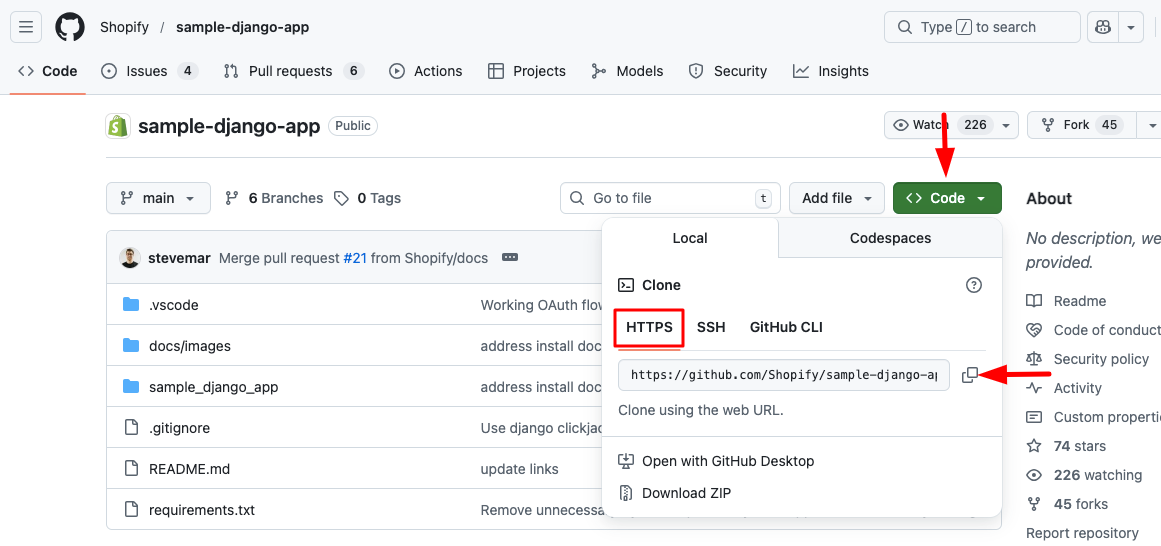Copy the clone URL to clipboard
The image size is (1161, 546).
(969, 375)
